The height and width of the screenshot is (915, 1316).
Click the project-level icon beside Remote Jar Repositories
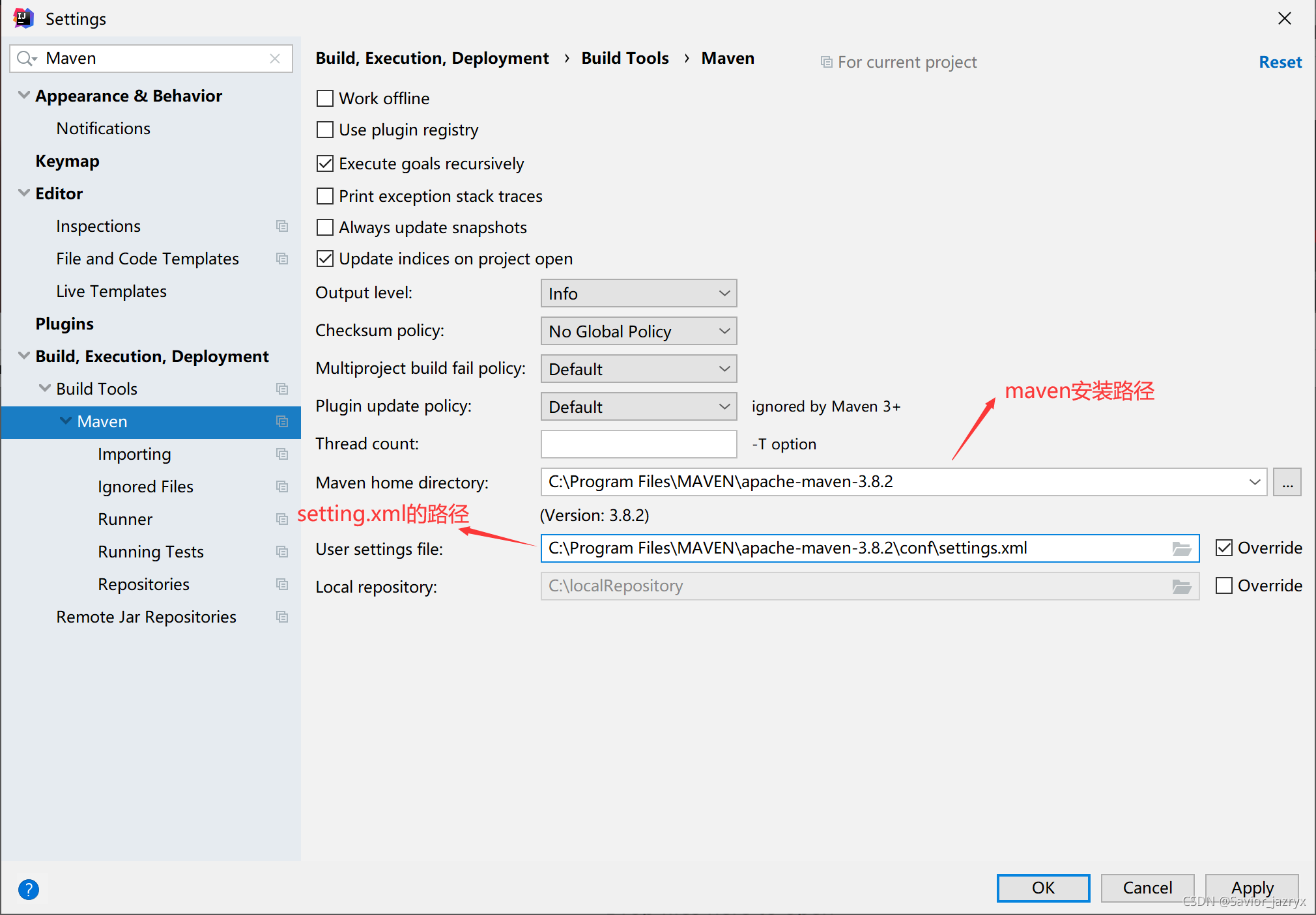[x=282, y=617]
